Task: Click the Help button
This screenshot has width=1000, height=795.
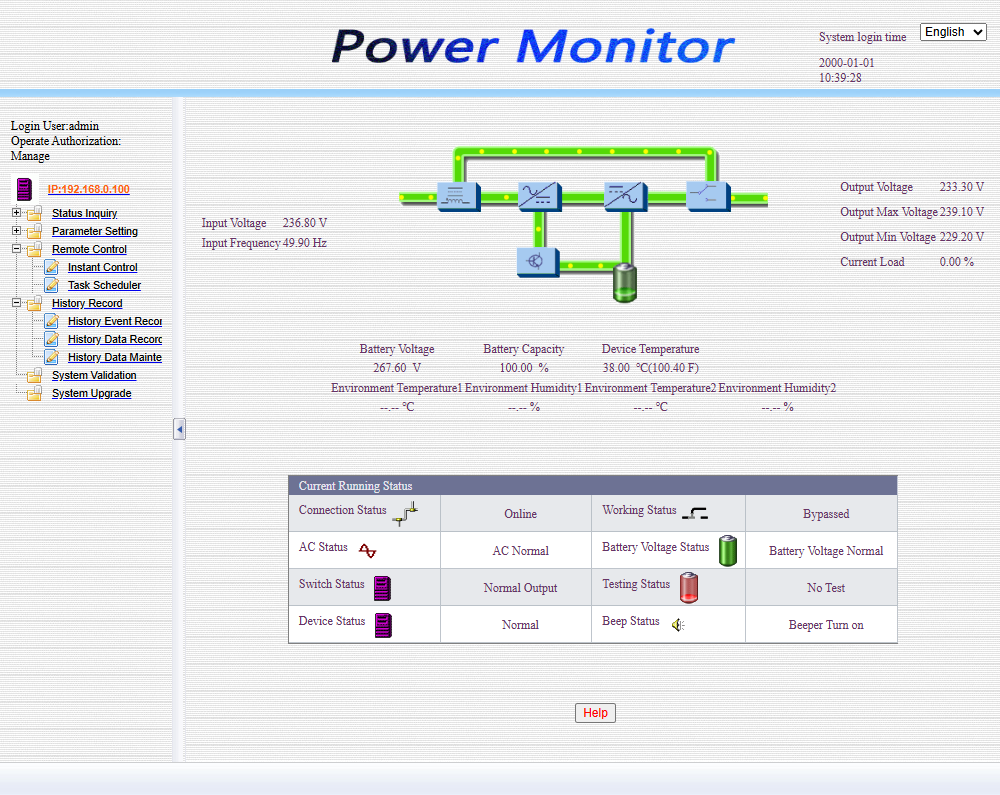Action: click(x=595, y=713)
